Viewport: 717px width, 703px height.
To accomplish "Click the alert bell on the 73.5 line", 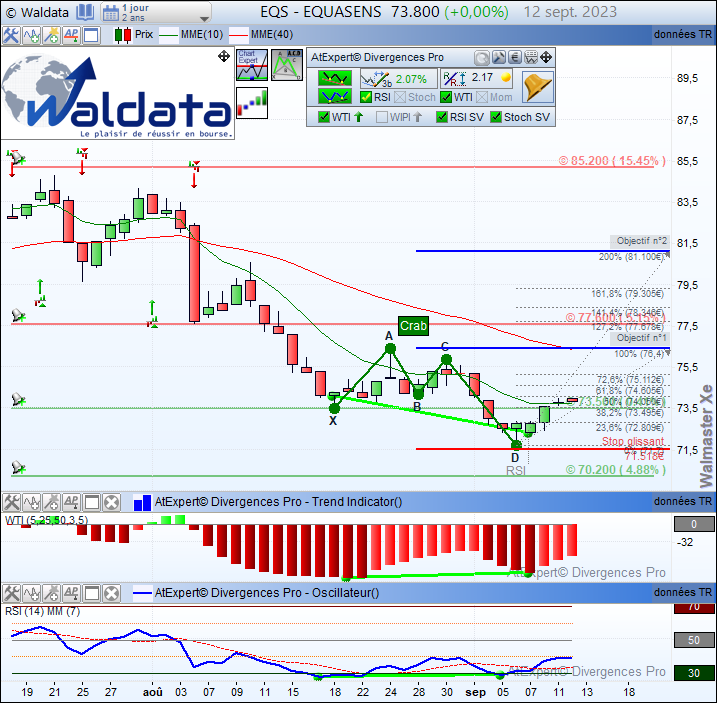I will [x=17, y=399].
